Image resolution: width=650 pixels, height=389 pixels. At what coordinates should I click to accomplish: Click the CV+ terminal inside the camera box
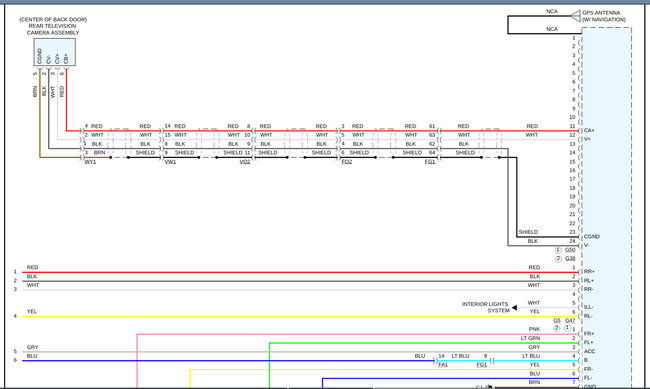[x=57, y=58]
